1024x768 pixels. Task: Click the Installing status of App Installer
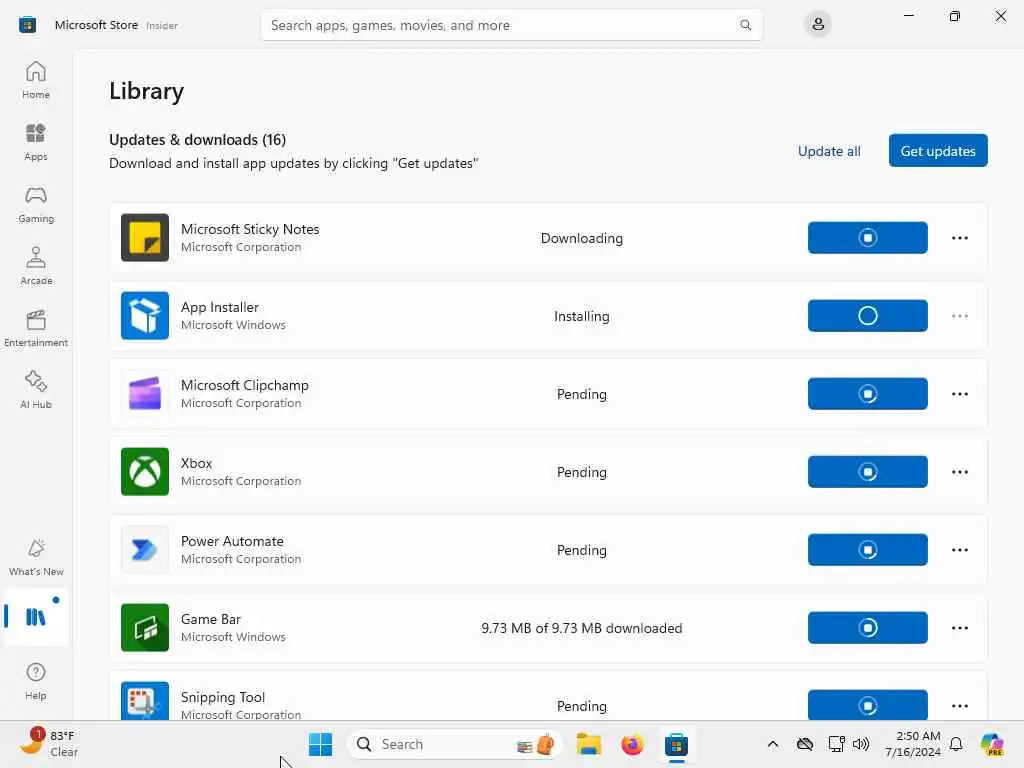pos(582,316)
